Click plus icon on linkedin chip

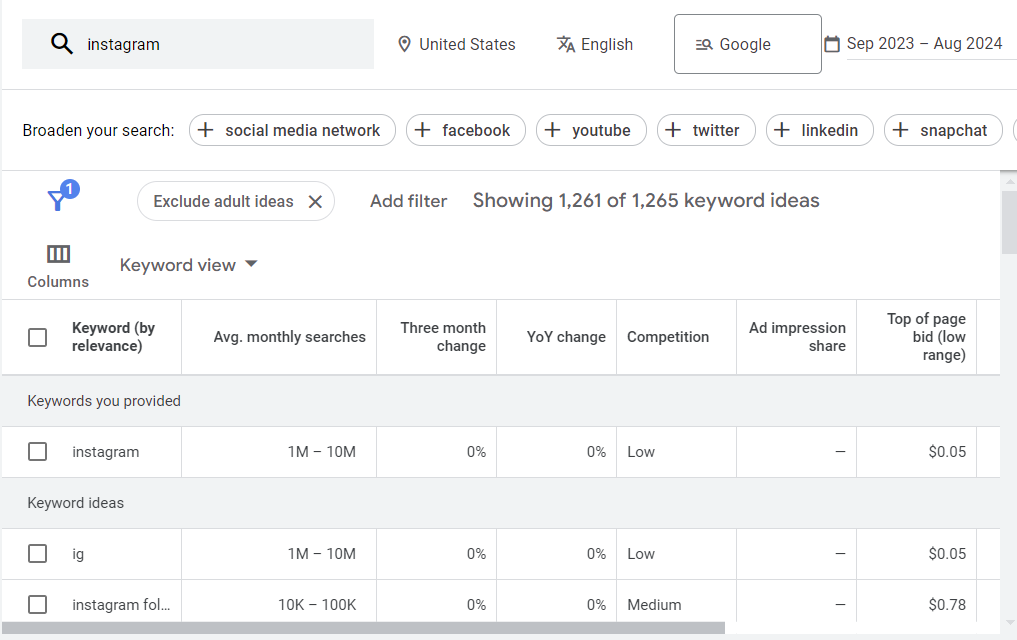pos(782,130)
